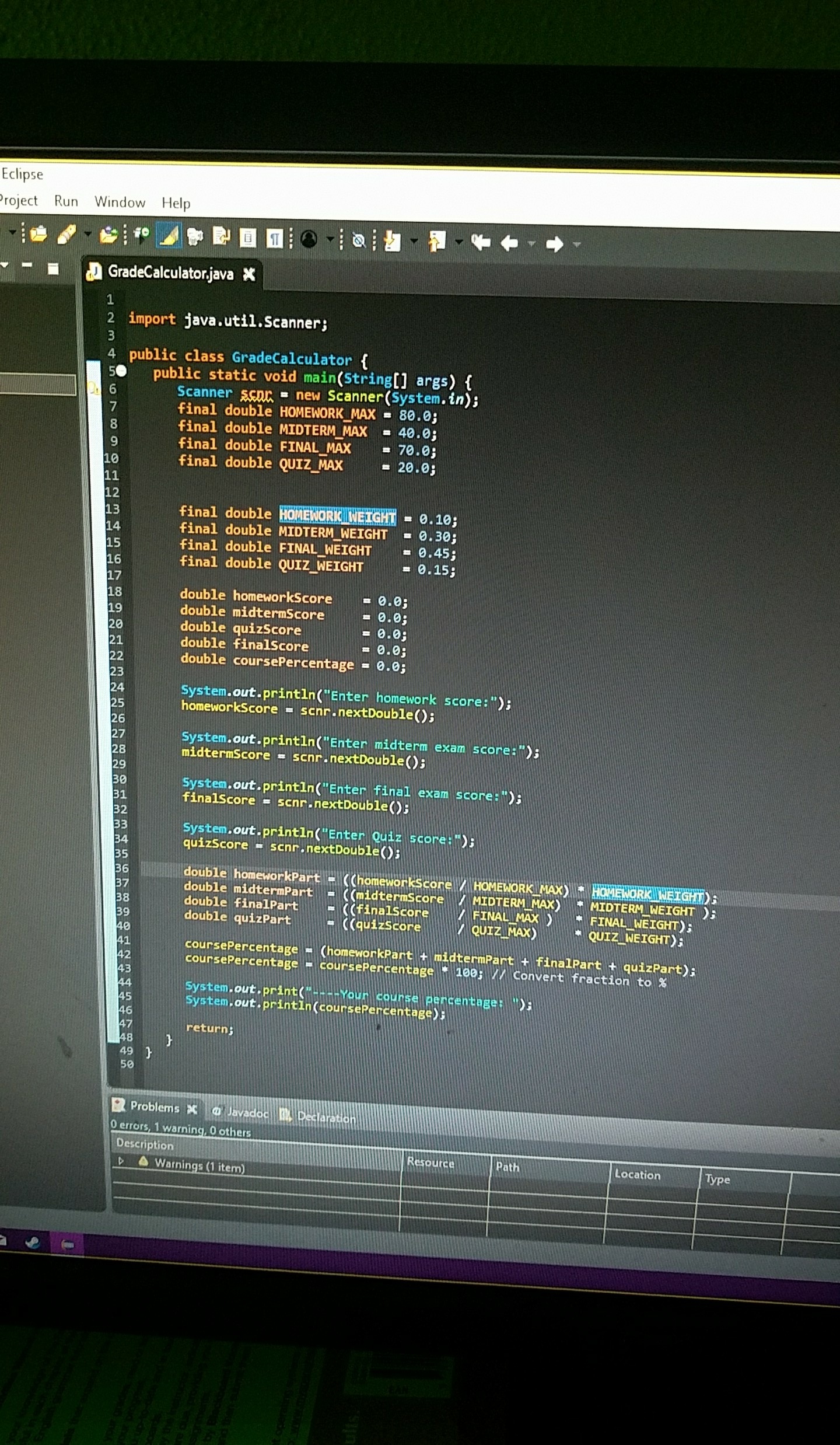Screen dimensions: 840x1445
Task: Click the toolbar icon right of Mark Occurrences
Action: 195,237
